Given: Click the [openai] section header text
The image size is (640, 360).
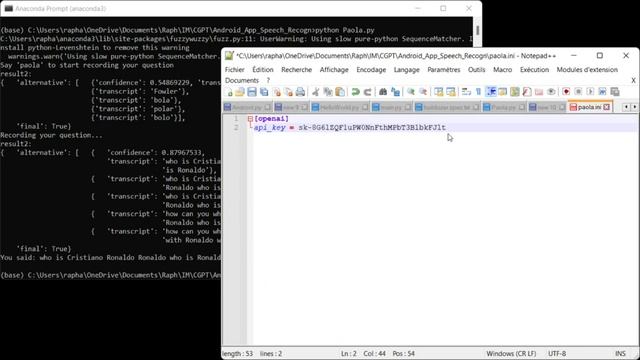Looking at the screenshot, I should click(271, 119).
